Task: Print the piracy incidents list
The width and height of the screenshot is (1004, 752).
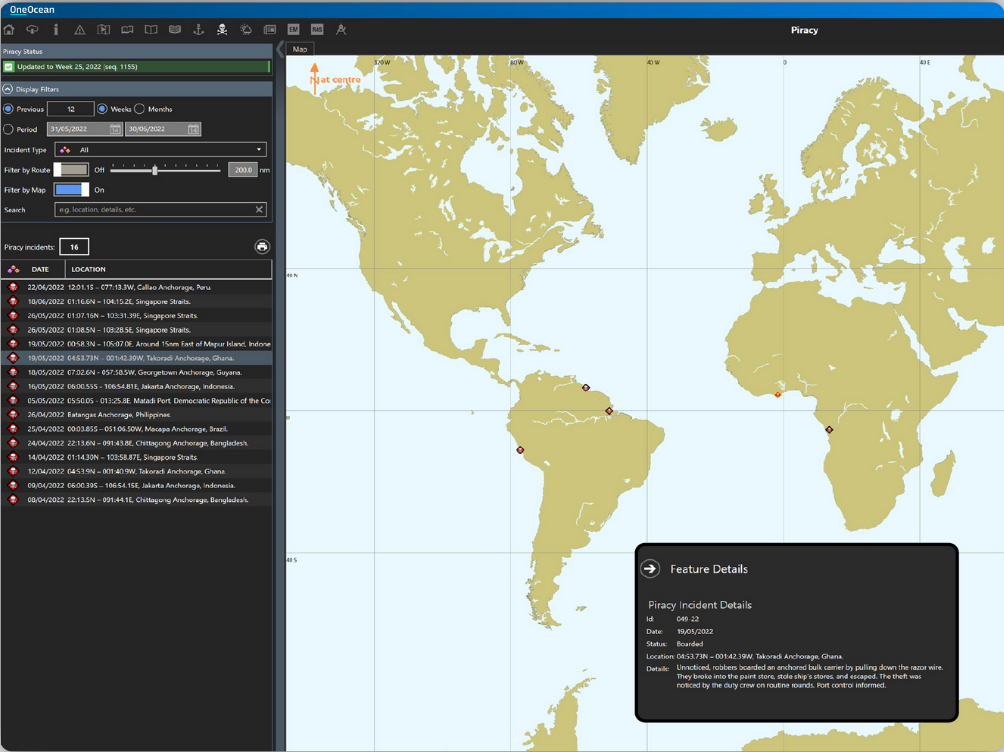Action: pyautogui.click(x=262, y=247)
